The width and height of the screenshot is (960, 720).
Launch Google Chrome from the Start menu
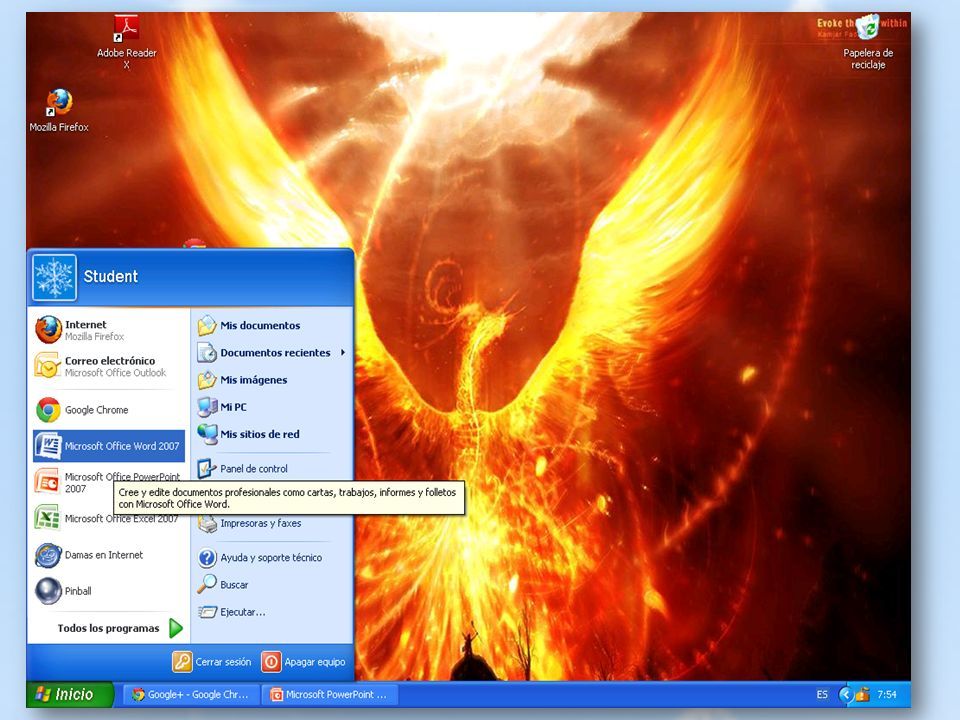(x=109, y=410)
